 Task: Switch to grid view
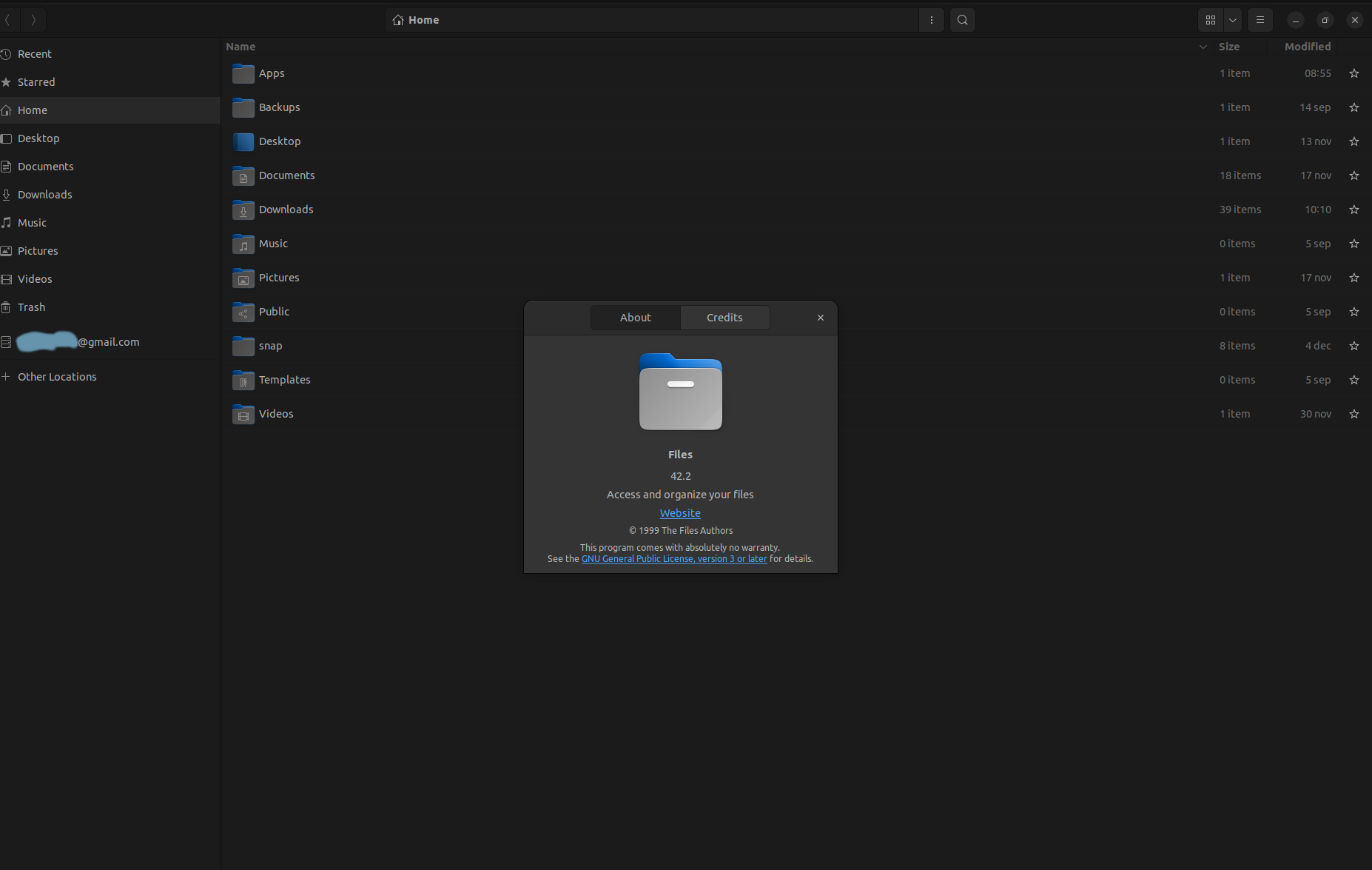[x=1210, y=20]
